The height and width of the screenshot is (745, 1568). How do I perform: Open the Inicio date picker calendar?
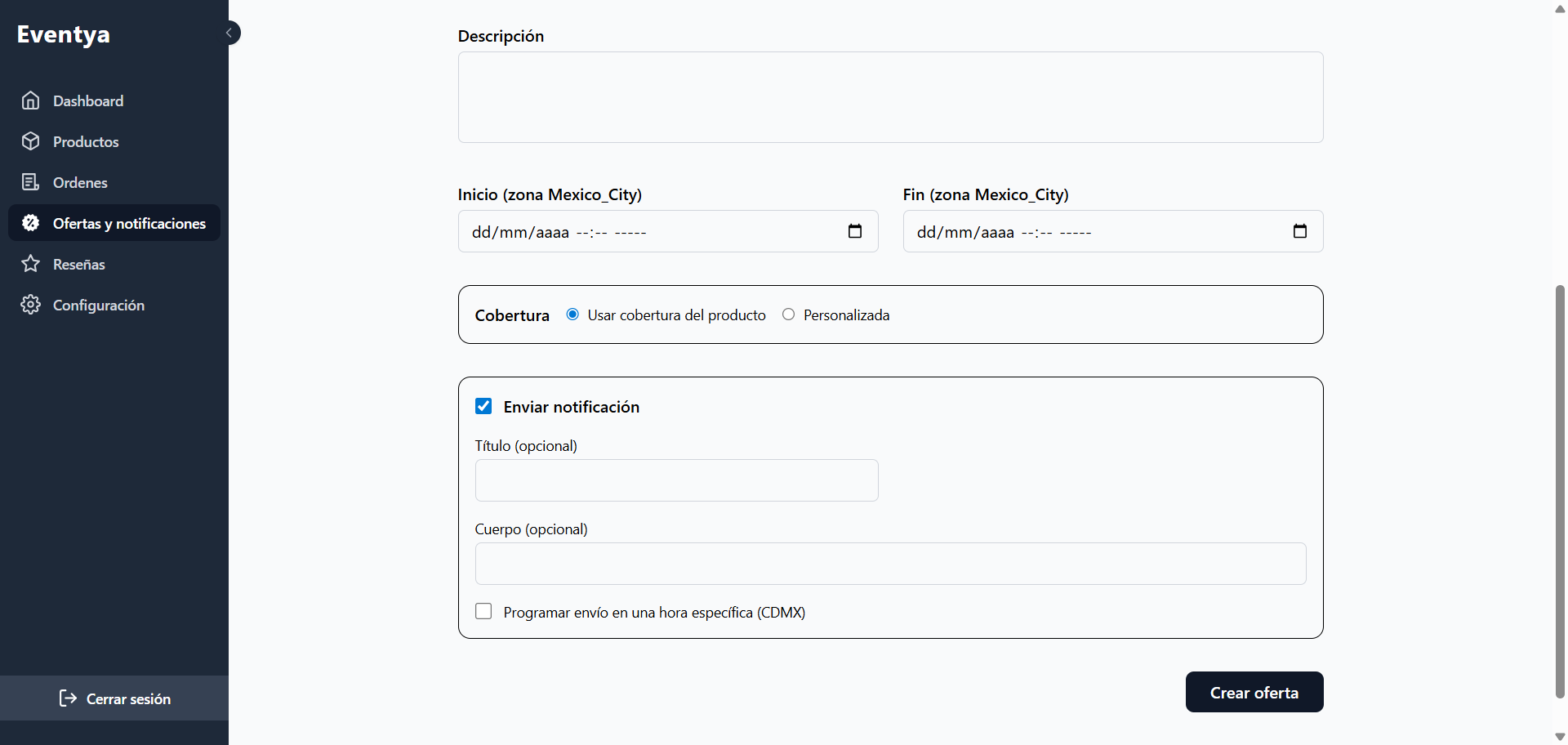[854, 231]
